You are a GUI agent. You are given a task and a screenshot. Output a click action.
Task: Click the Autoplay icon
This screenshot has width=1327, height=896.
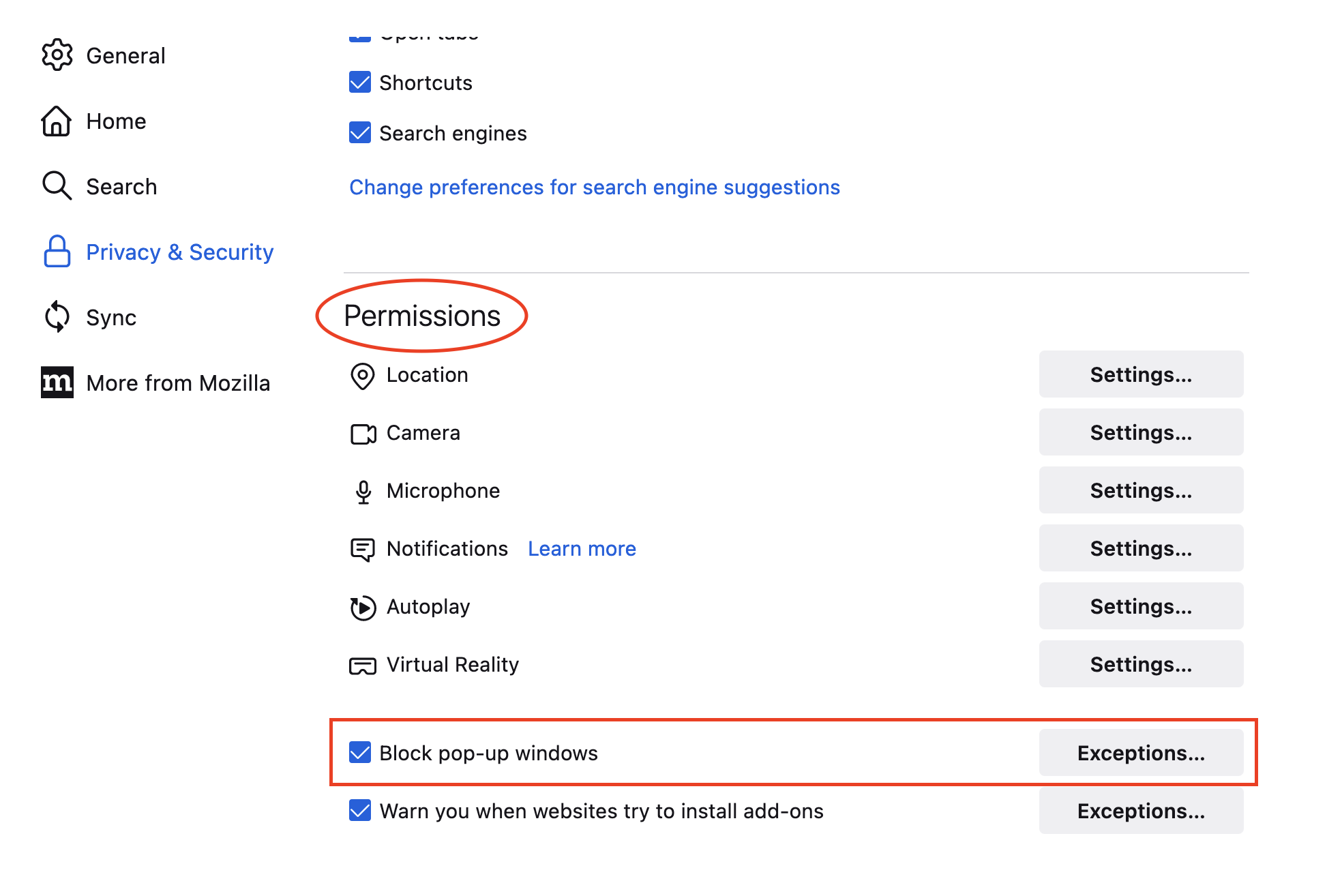(x=363, y=608)
